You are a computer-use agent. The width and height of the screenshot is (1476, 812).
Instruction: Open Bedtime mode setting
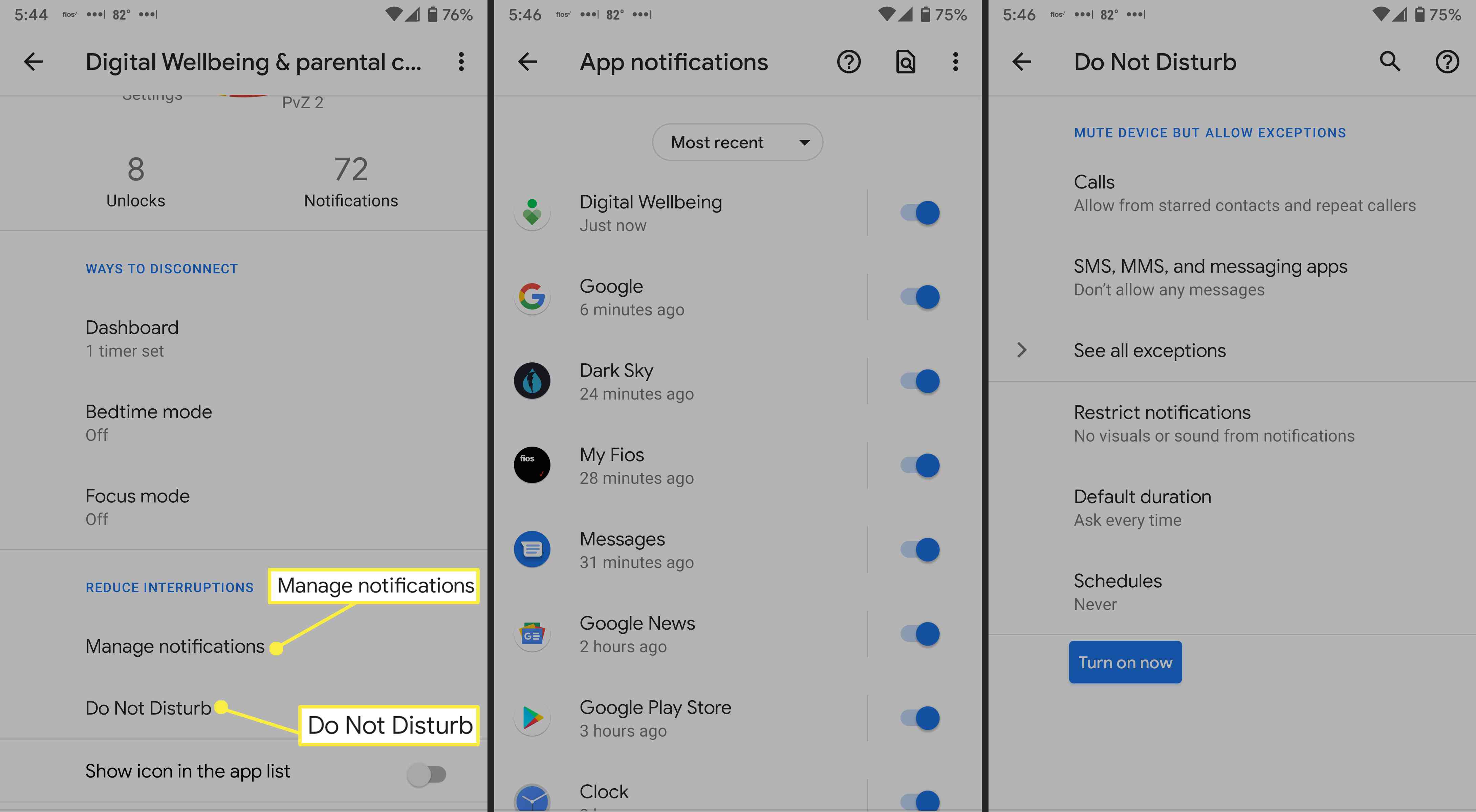[243, 423]
